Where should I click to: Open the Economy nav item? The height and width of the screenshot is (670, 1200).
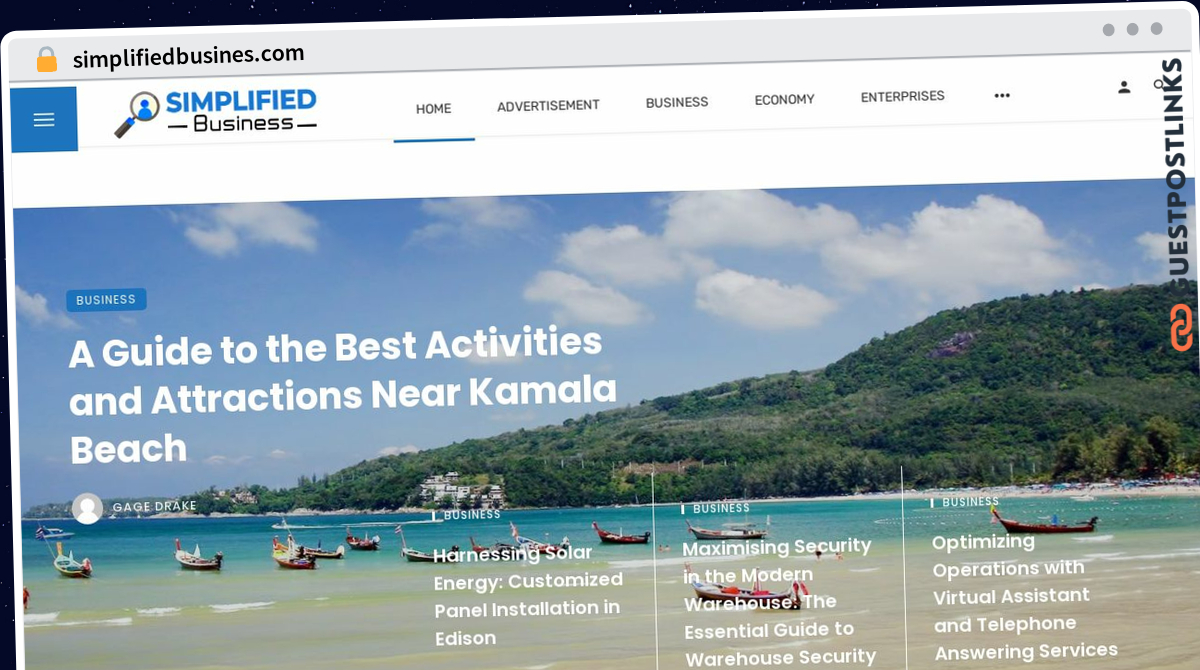point(785,99)
